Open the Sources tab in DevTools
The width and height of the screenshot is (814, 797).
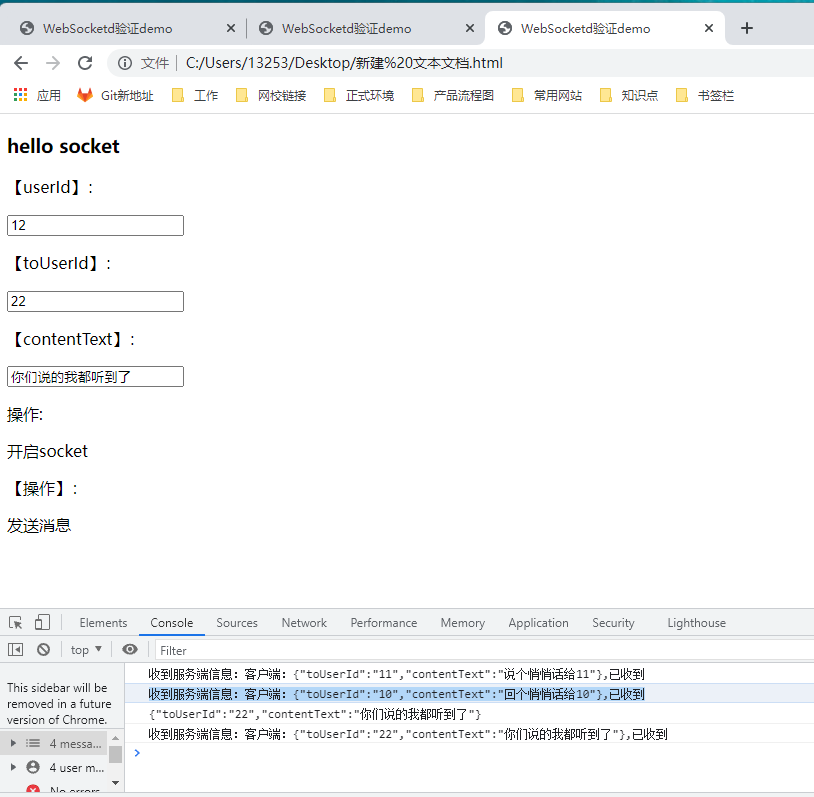click(x=237, y=623)
